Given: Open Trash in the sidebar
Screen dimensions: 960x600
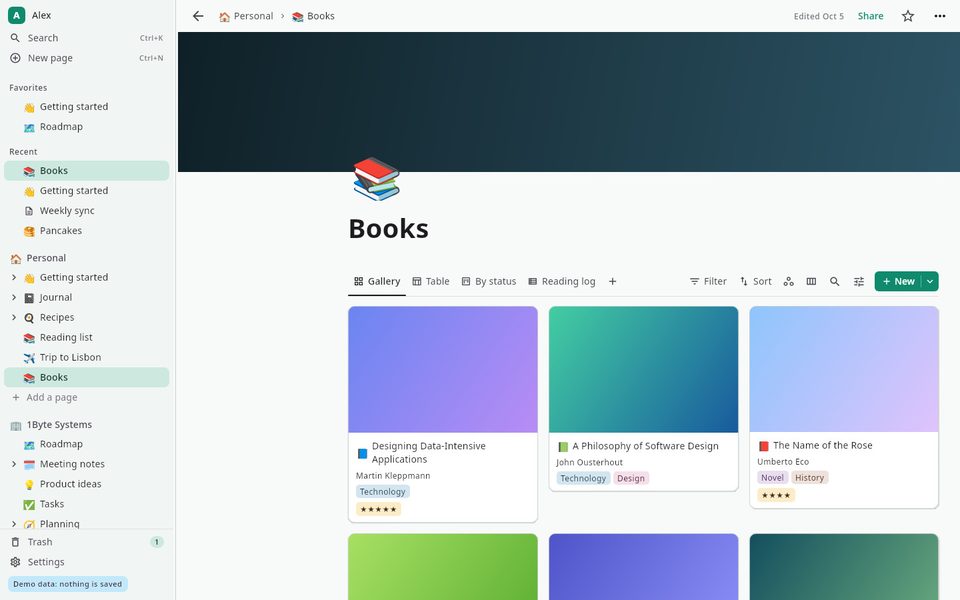Looking at the screenshot, I should 87,542.
